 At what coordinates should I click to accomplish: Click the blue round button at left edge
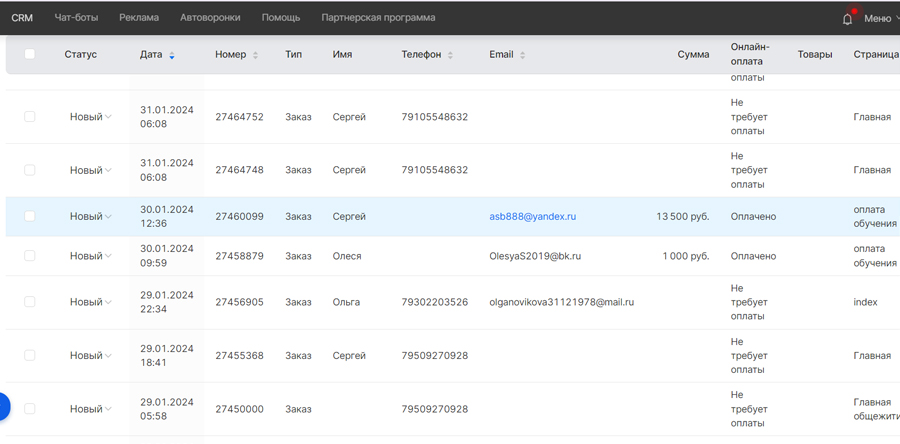tap(3, 406)
